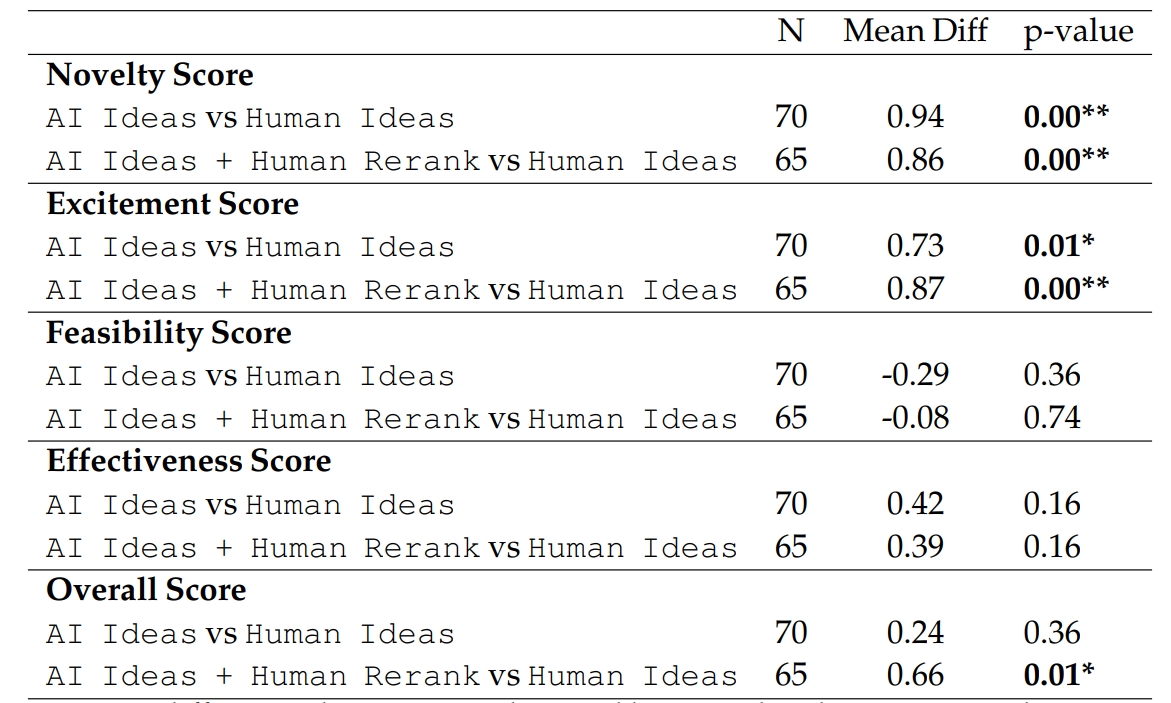Select the Feasibility Score section heading
The width and height of the screenshot is (1171, 703).
(168, 333)
